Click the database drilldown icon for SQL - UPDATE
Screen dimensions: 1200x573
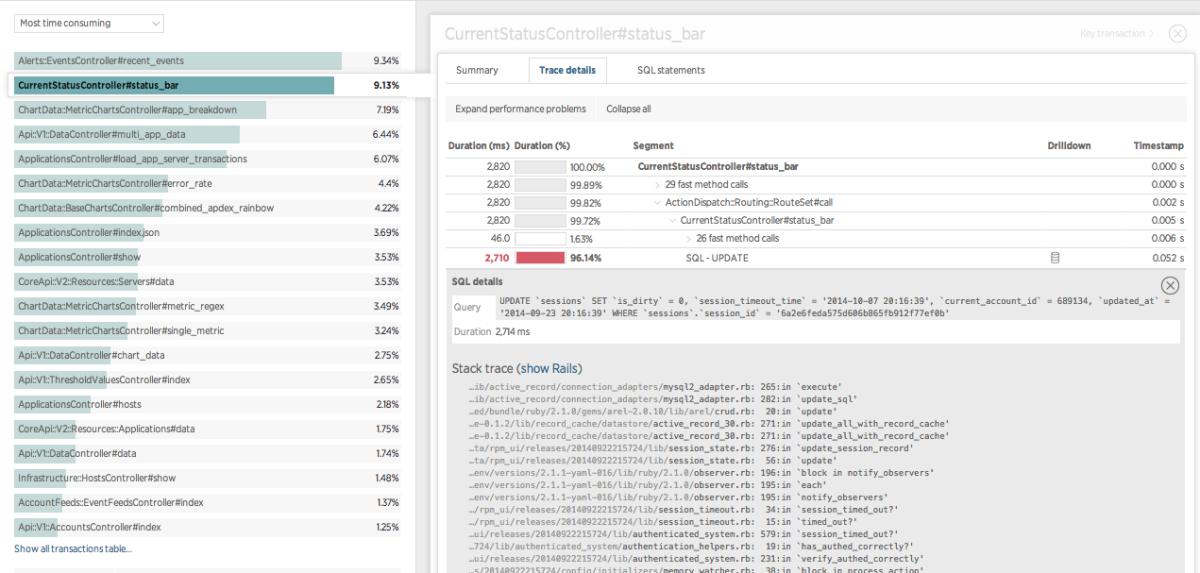[1053, 258]
